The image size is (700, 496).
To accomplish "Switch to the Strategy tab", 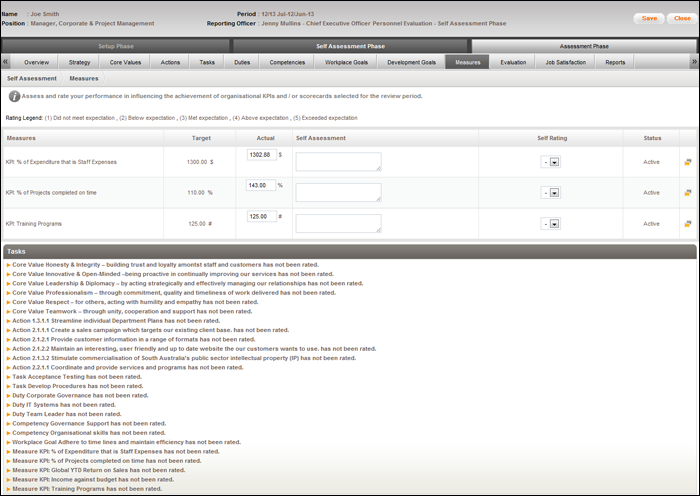I will [79, 63].
